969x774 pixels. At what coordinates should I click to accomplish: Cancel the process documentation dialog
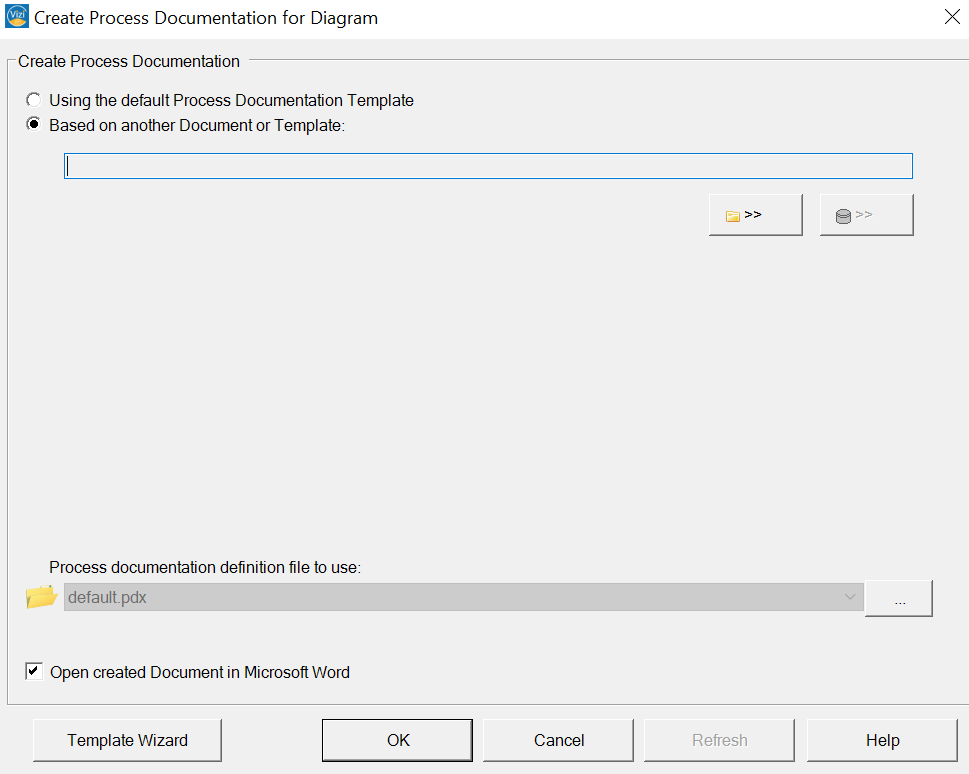(x=559, y=740)
